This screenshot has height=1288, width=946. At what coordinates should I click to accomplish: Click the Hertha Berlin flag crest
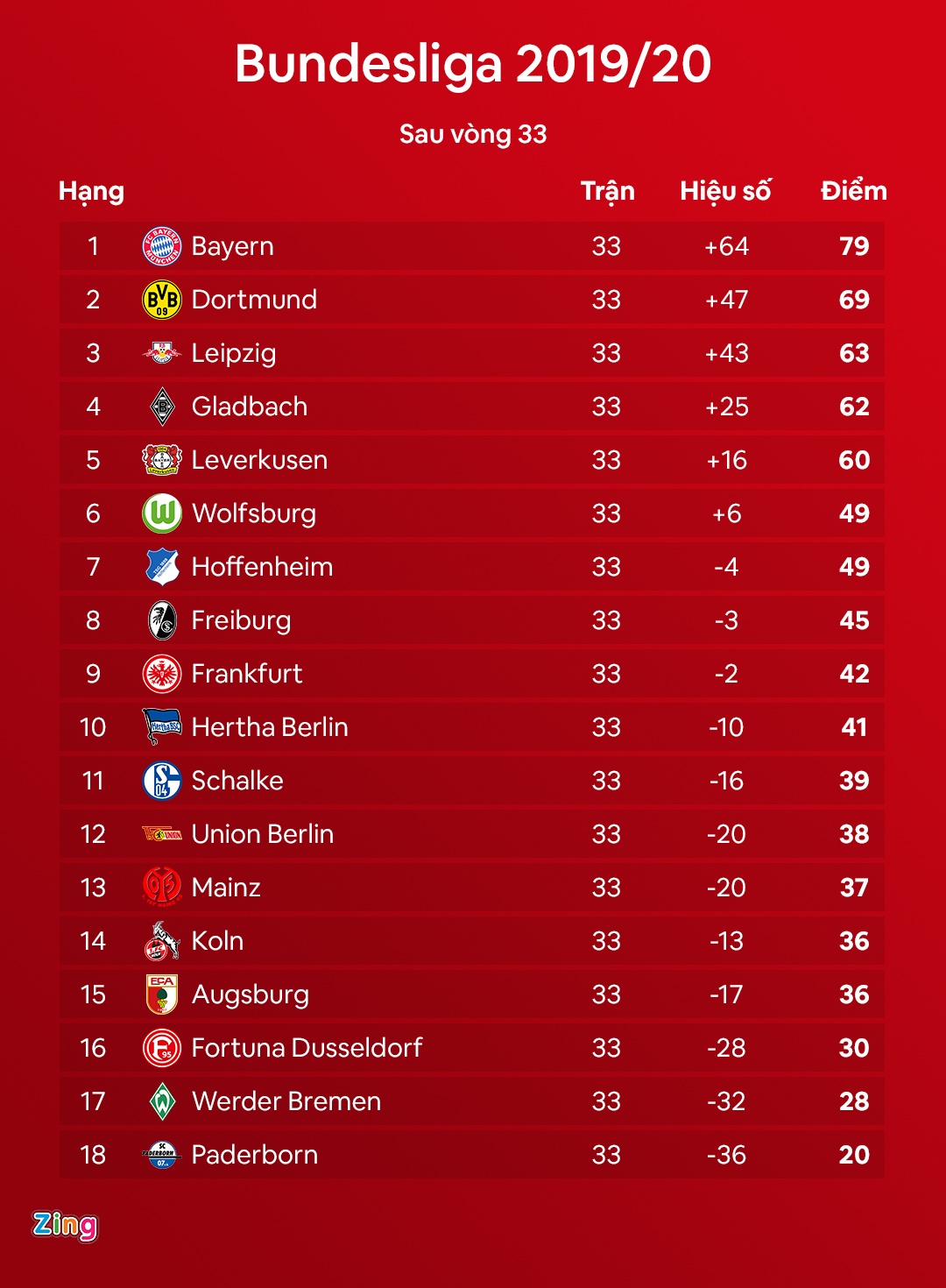[x=162, y=726]
